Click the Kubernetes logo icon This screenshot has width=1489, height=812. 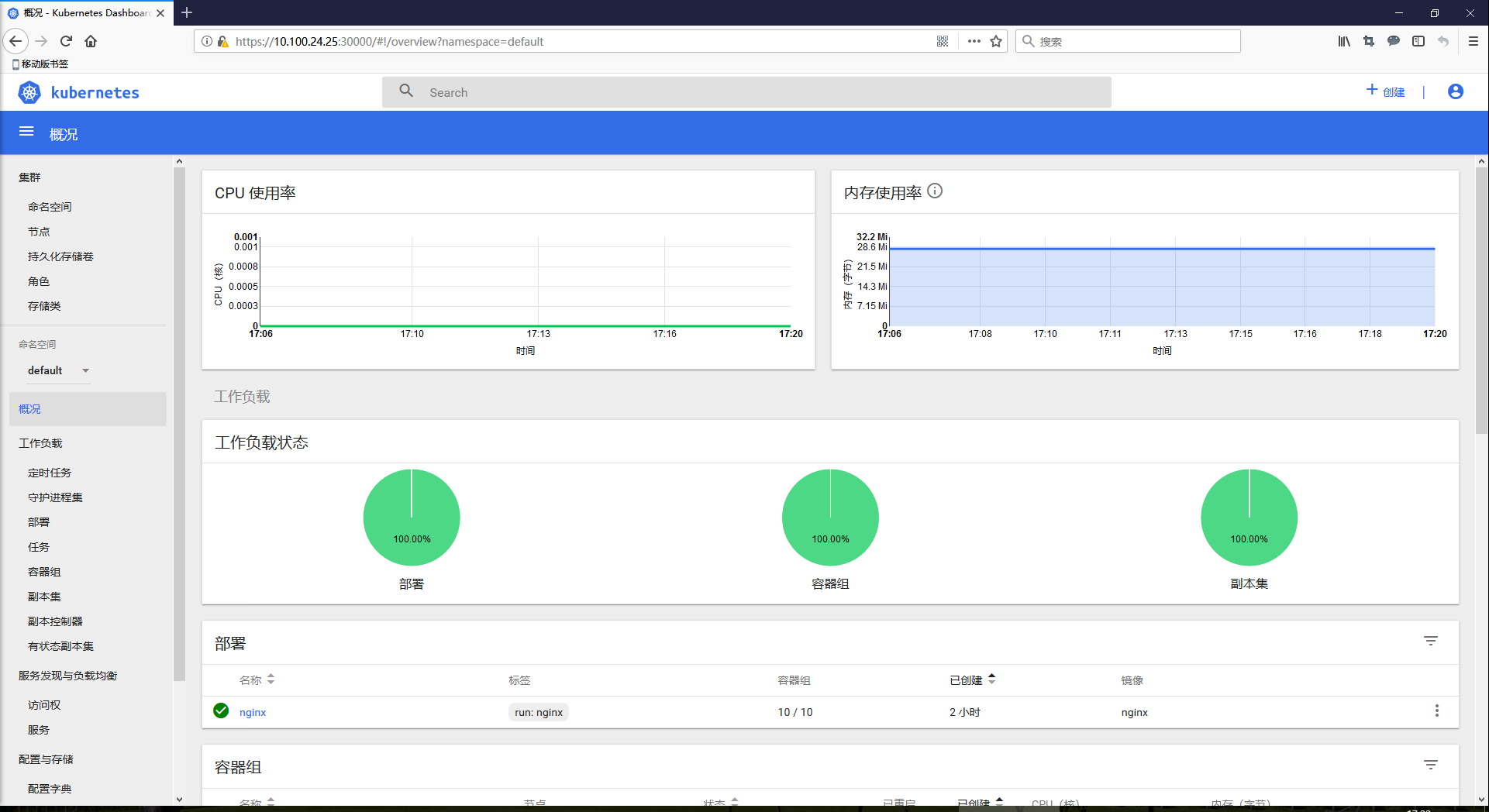[x=29, y=93]
